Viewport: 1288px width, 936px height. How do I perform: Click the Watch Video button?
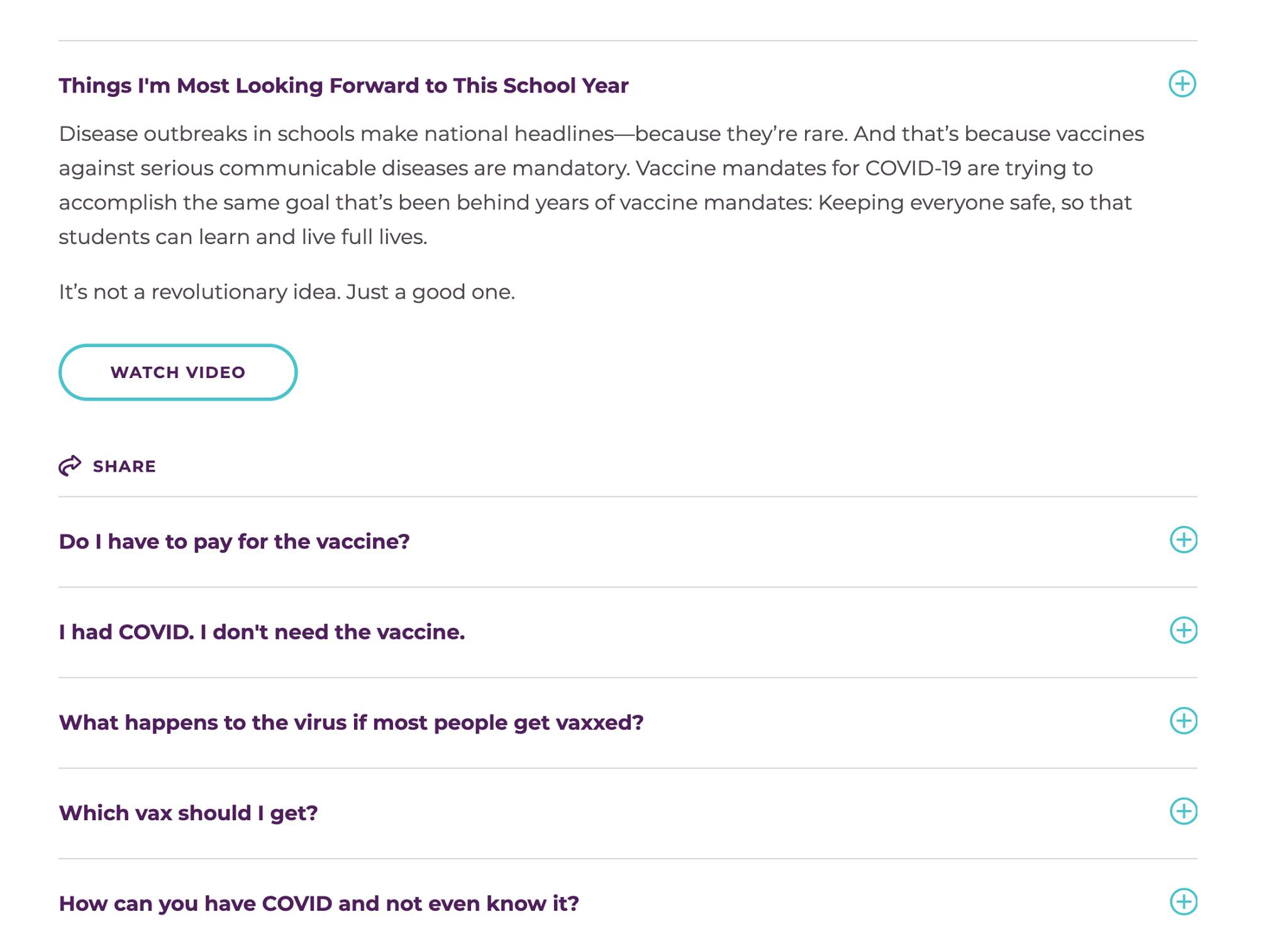178,372
